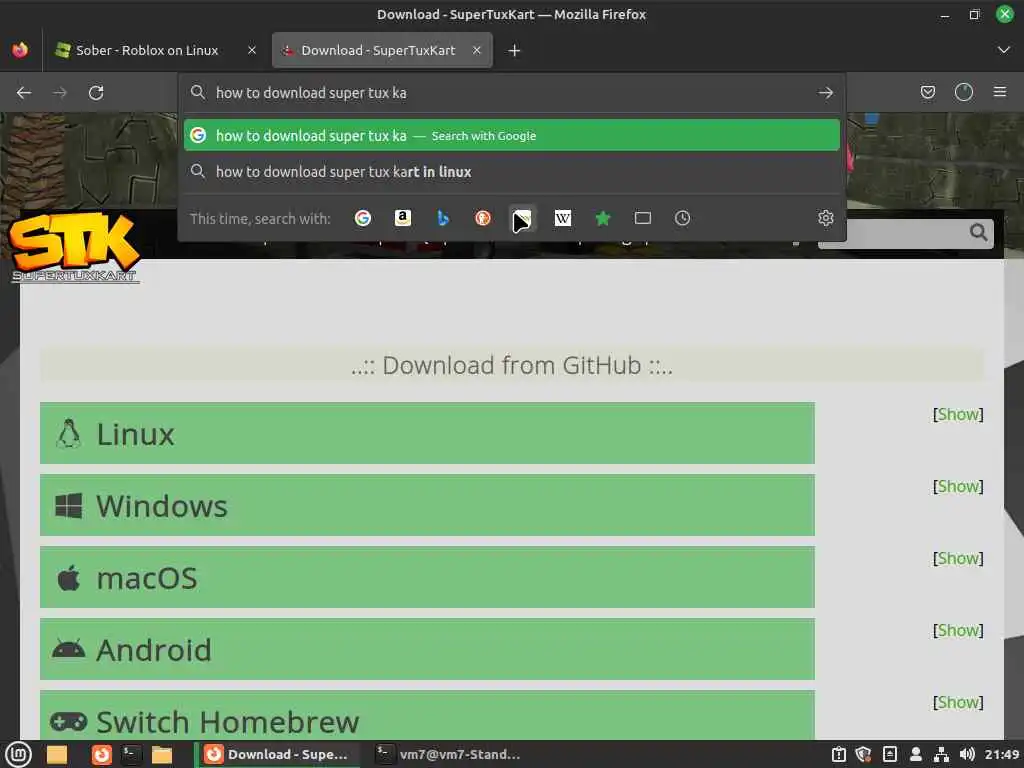Search this time with Bing icon

(443, 218)
